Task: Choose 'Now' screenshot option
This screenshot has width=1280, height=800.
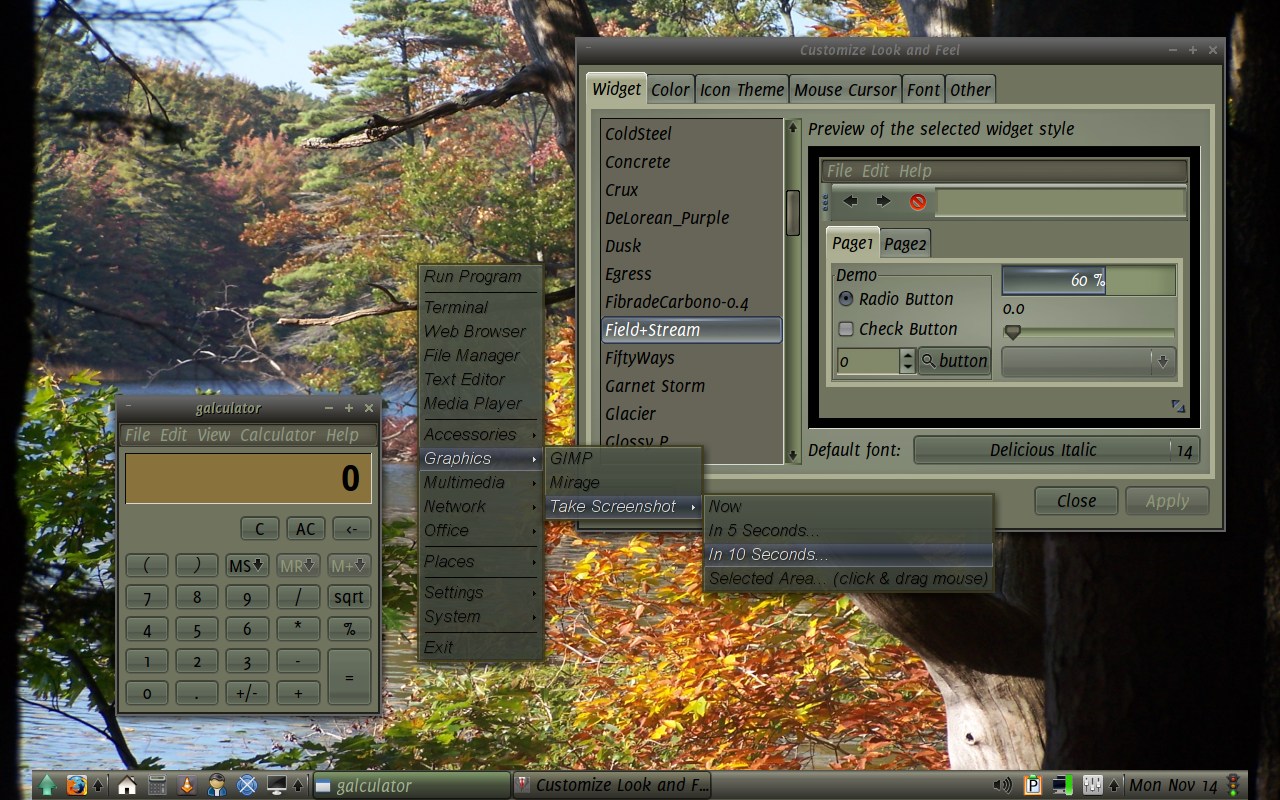Action: coord(848,506)
